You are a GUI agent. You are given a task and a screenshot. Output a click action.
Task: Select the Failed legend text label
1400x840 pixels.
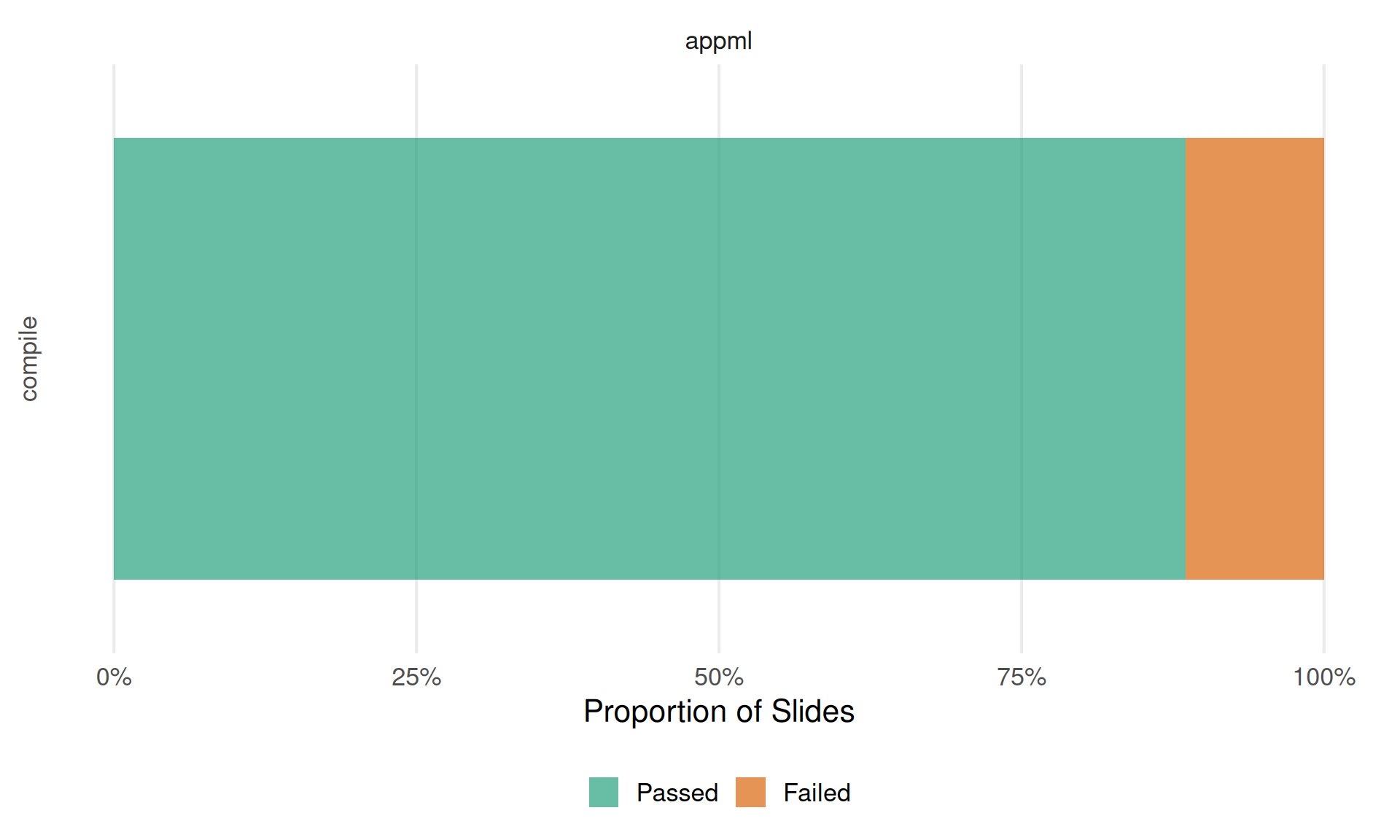pos(817,793)
